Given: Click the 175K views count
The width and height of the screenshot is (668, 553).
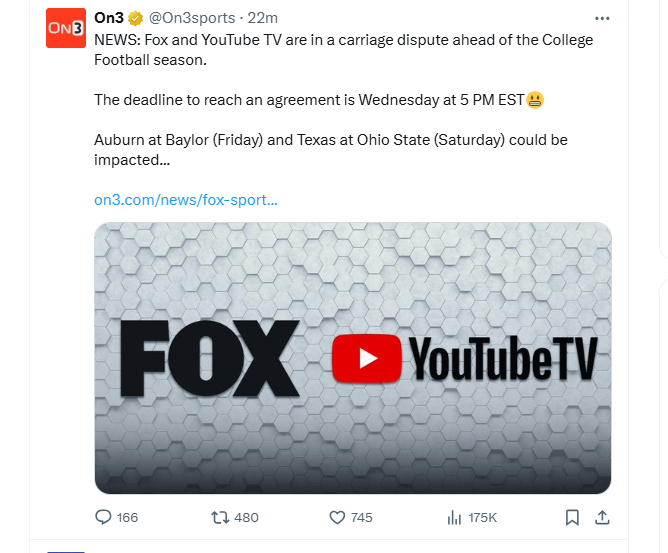Looking at the screenshot, I should click(x=483, y=518).
